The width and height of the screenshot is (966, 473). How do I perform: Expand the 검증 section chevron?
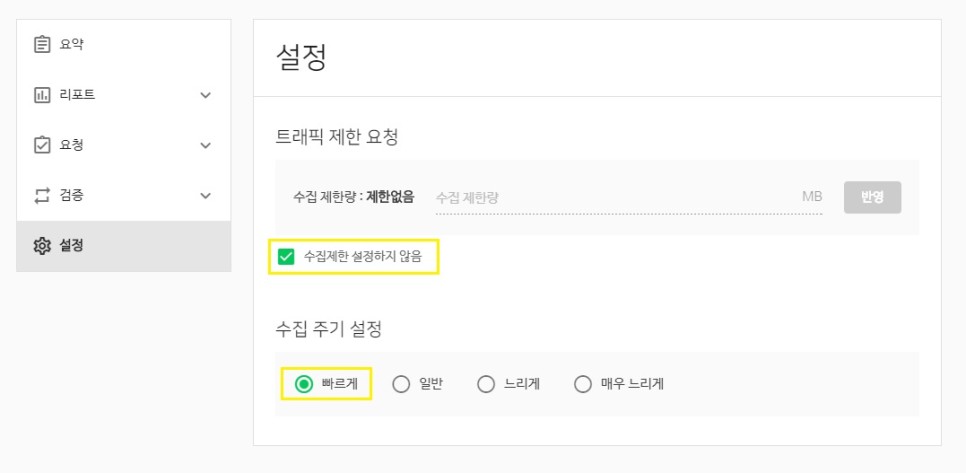pyautogui.click(x=206, y=195)
